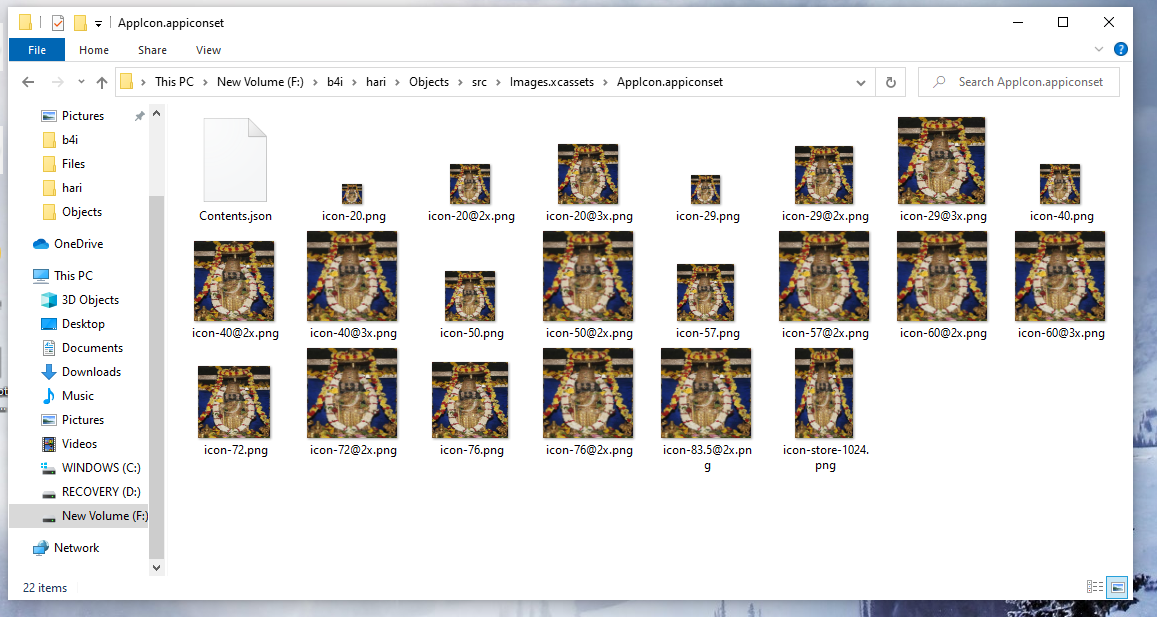Open Downloads in navigation pane

coord(91,372)
